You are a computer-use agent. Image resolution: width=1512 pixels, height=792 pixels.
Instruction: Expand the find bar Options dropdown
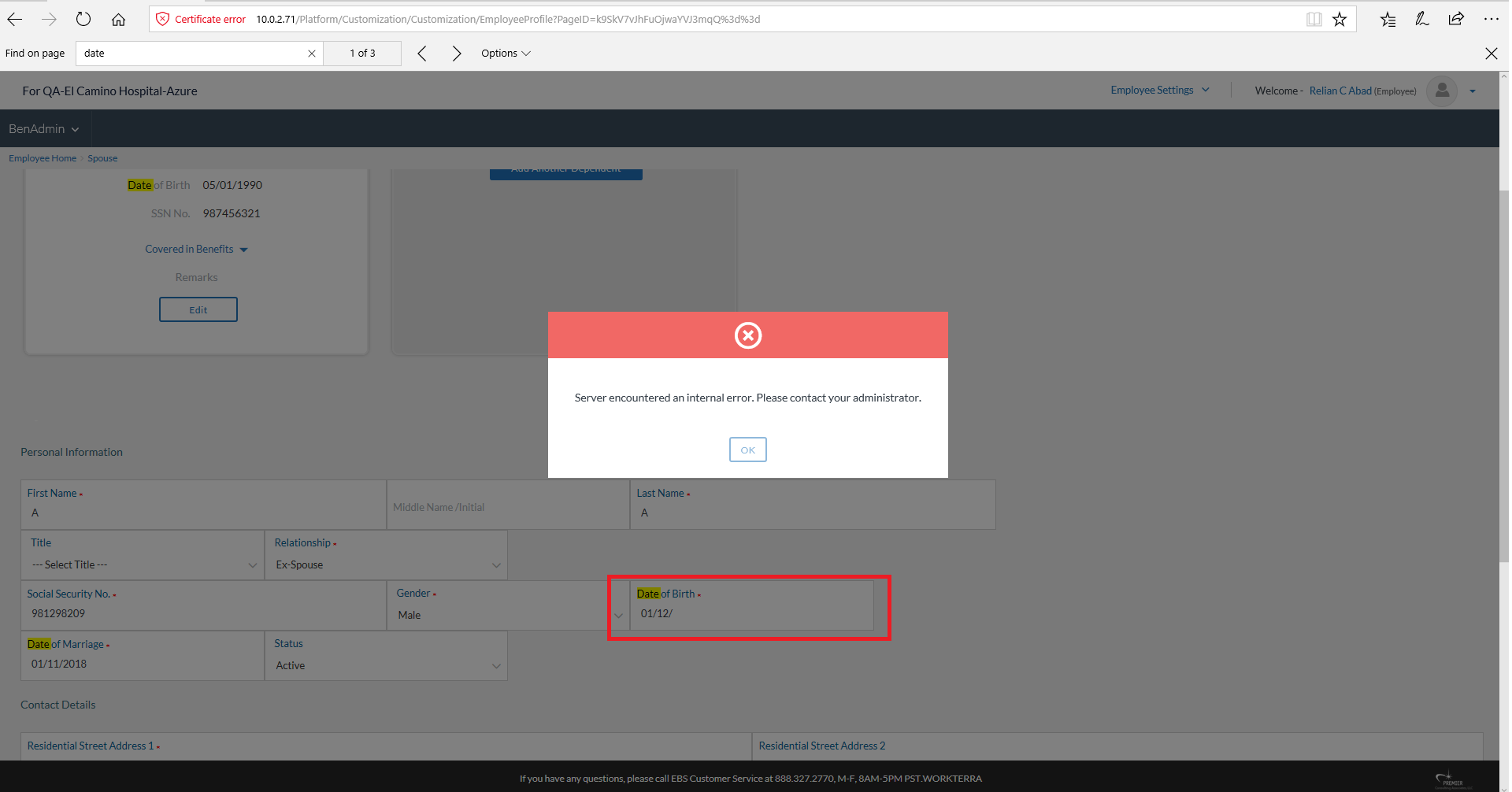click(x=506, y=54)
